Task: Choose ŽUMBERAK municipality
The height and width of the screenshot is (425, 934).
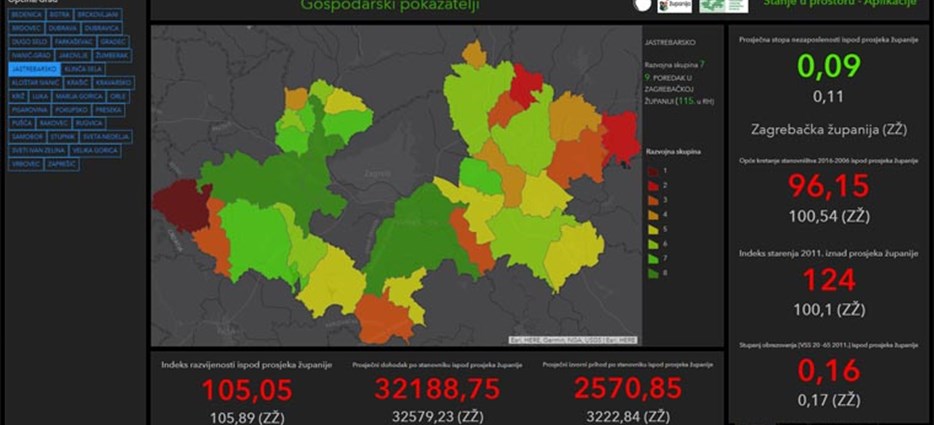Action: (112, 55)
